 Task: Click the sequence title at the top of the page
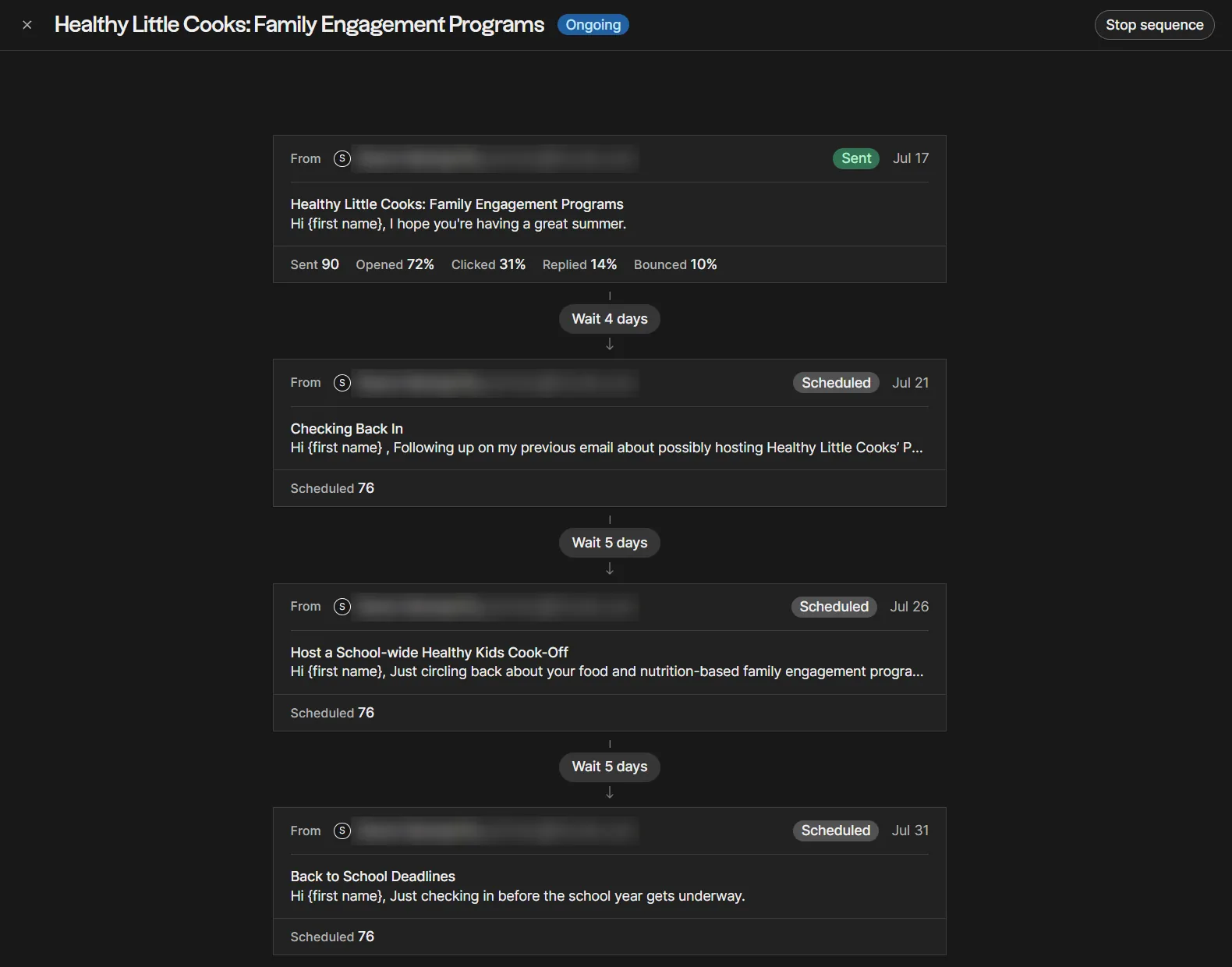point(299,25)
